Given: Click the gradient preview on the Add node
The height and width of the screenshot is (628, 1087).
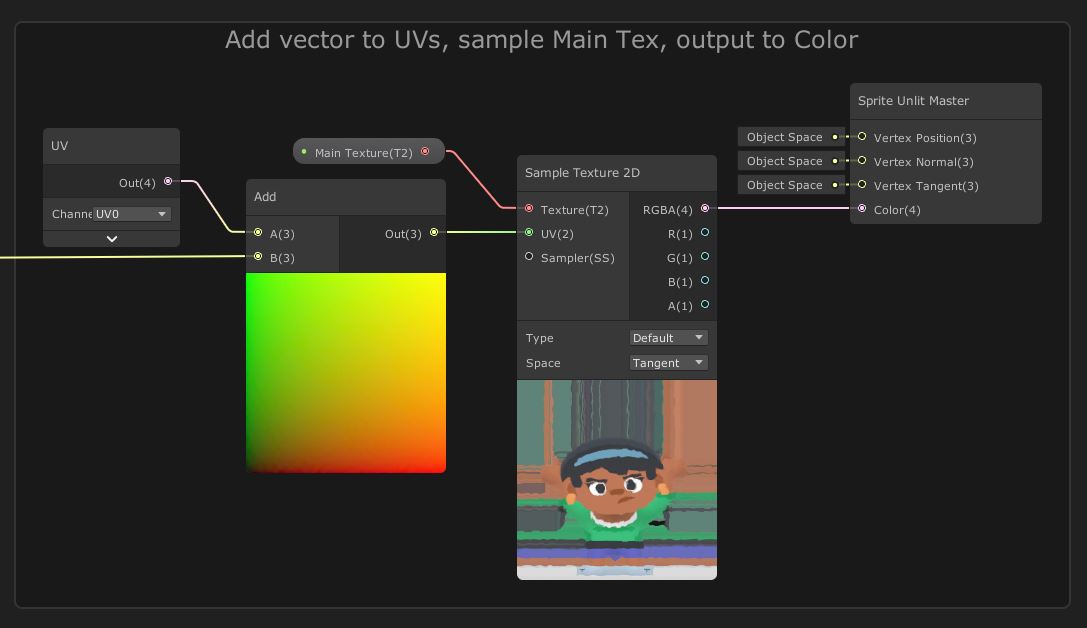Looking at the screenshot, I should [345, 372].
